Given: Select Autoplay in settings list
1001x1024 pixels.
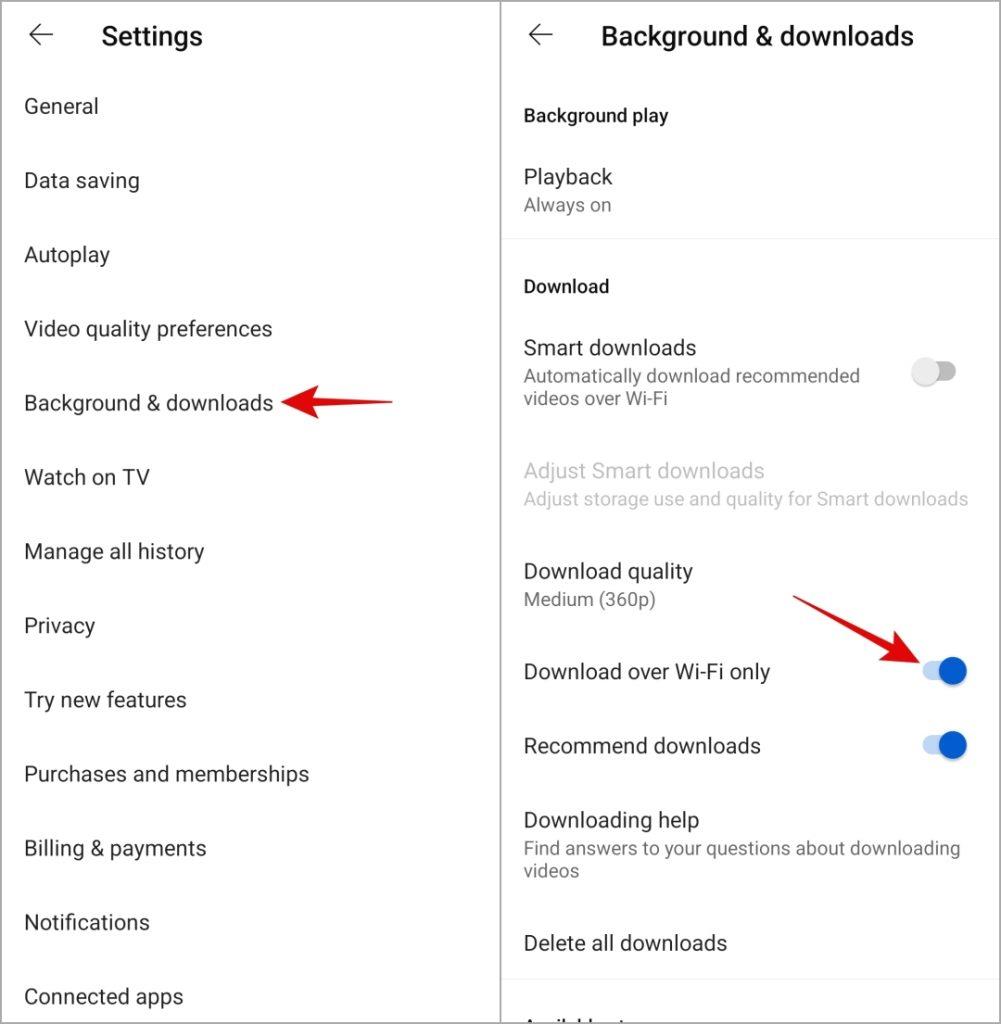Looking at the screenshot, I should (250, 255).
